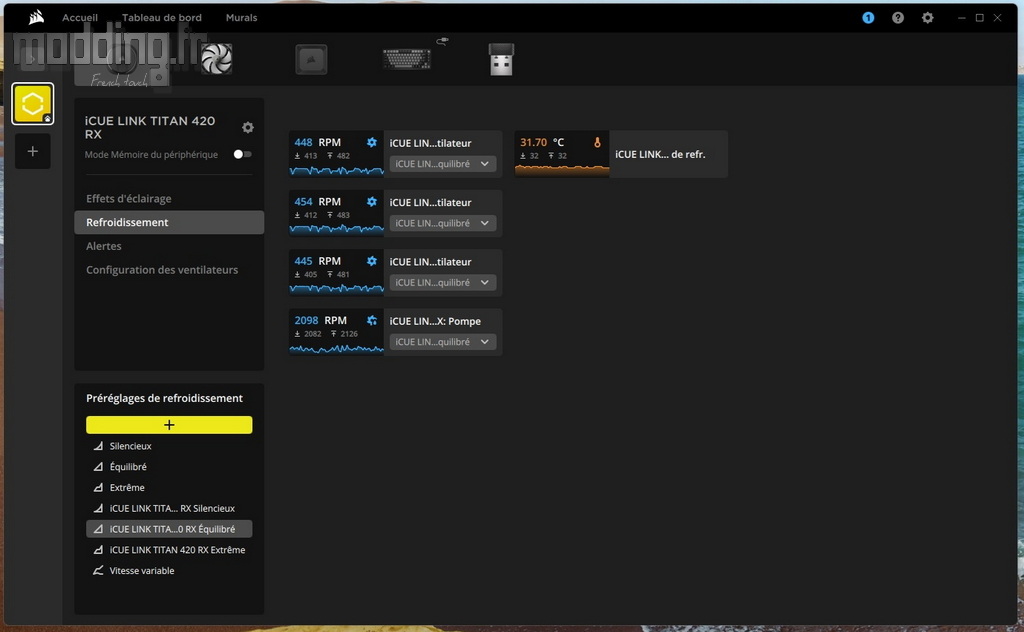This screenshot has width=1024, height=632.
Task: Click the 31.70 °C temperature graph
Action: (x=562, y=170)
